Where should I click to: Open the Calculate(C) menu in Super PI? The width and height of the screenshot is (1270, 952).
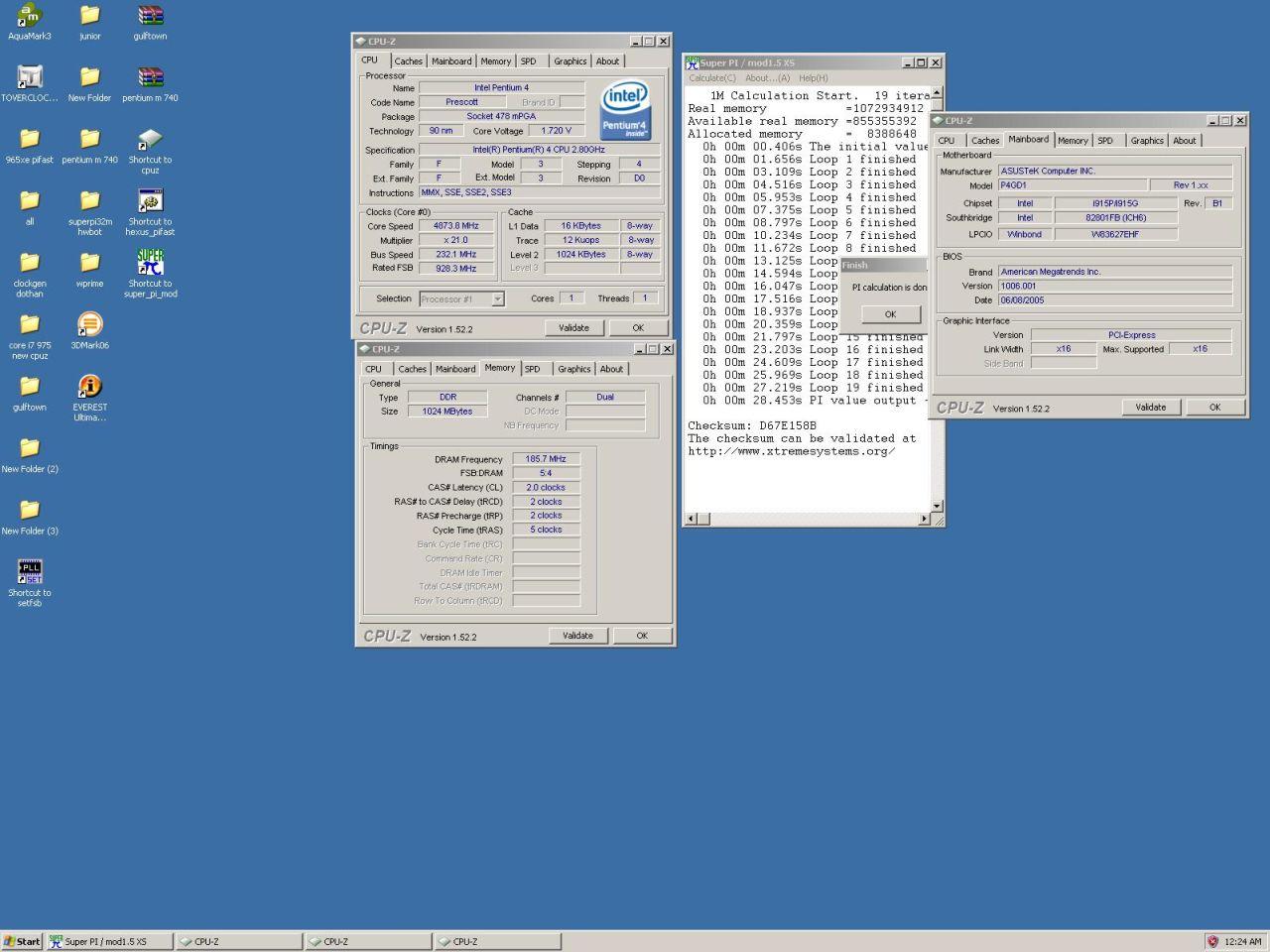coord(712,78)
